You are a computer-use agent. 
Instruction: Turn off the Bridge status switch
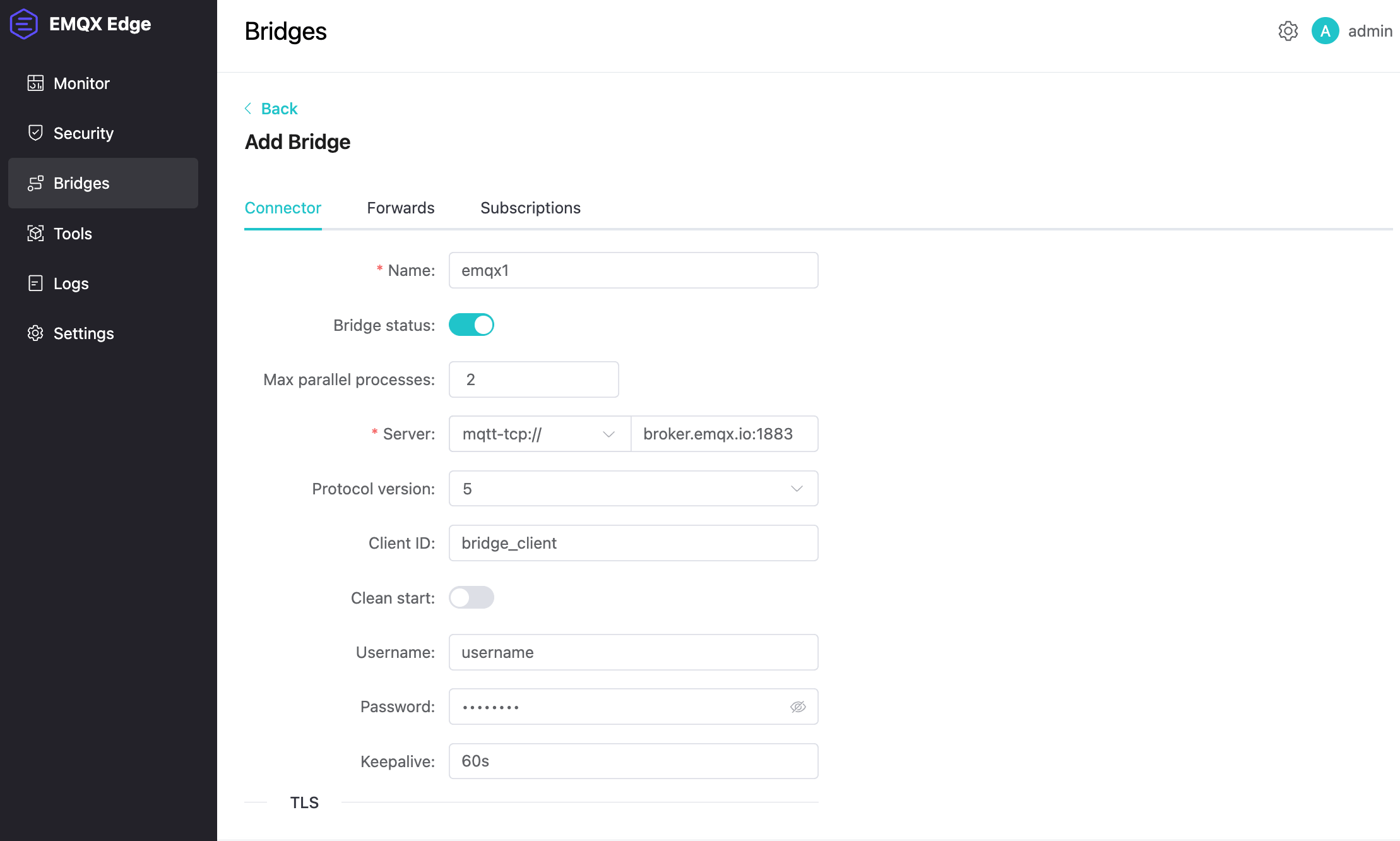click(471, 325)
